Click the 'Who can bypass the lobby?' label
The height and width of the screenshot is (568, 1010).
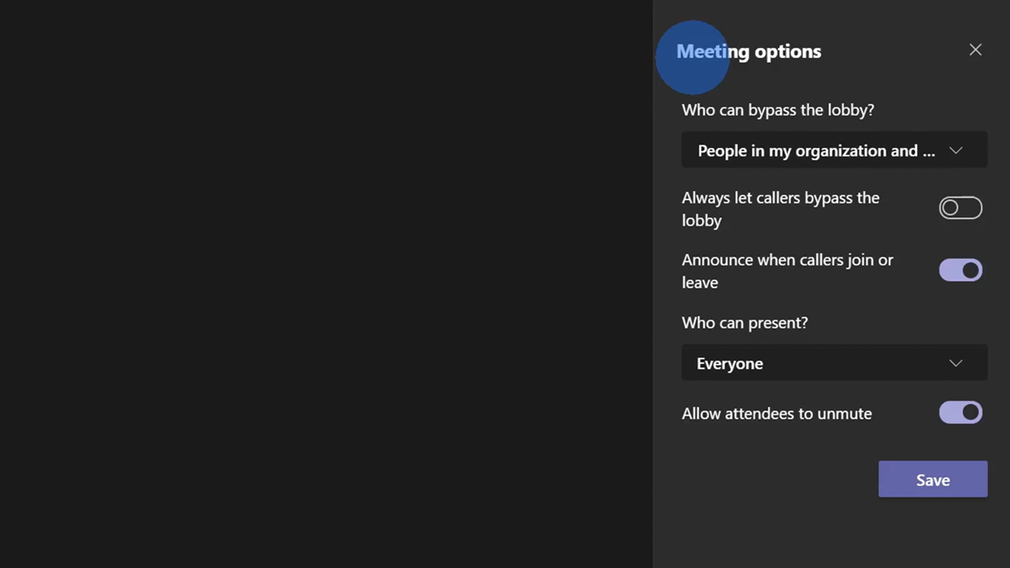coord(777,110)
